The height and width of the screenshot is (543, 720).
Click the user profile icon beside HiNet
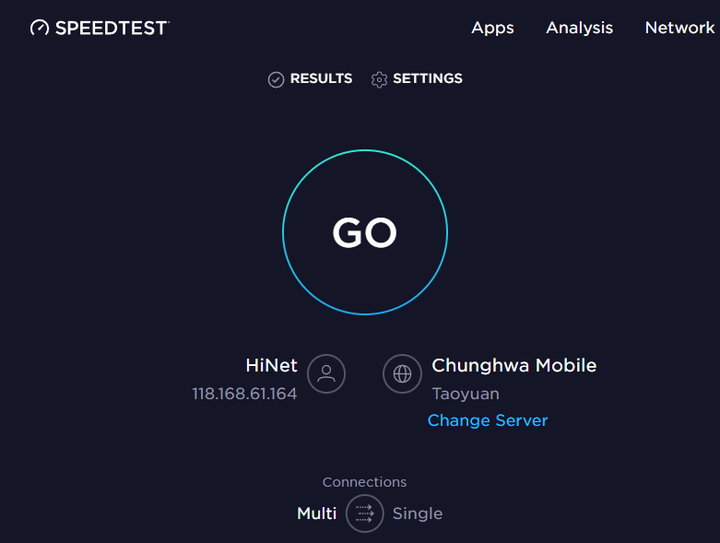(x=326, y=374)
